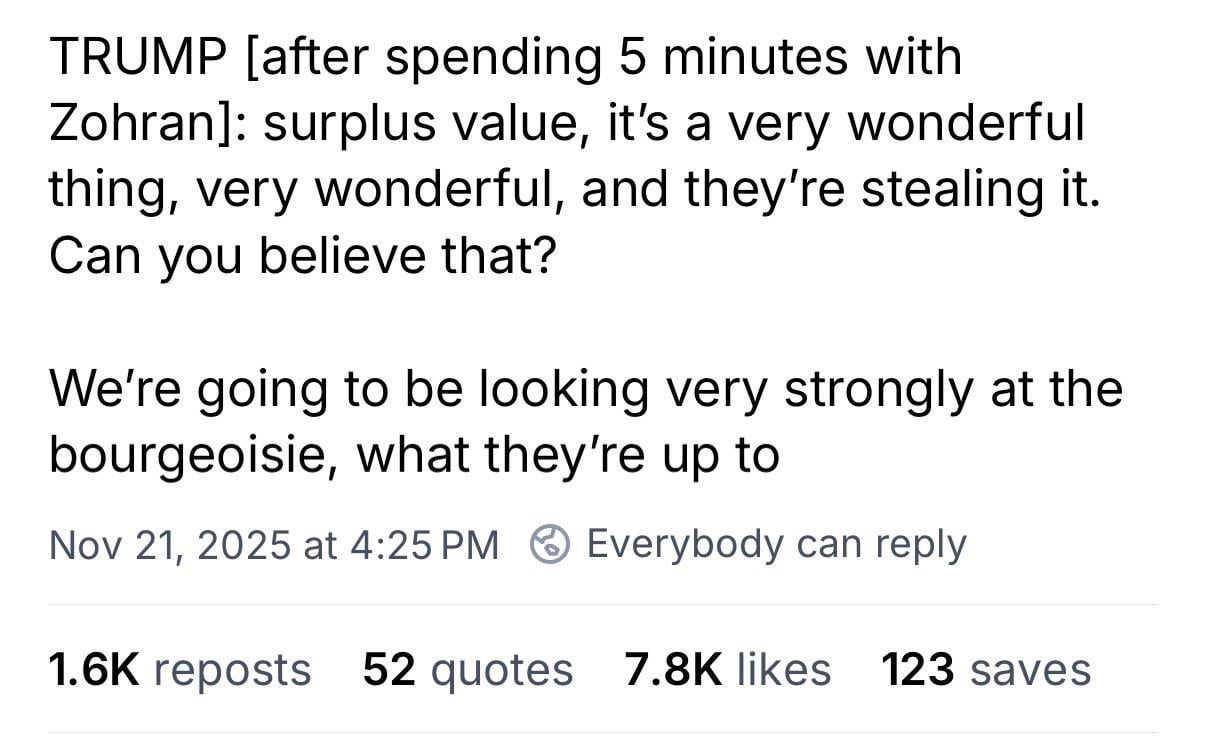The width and height of the screenshot is (1206, 753).
Task: Click the "1.6K" repost count number
Action: 93,669
